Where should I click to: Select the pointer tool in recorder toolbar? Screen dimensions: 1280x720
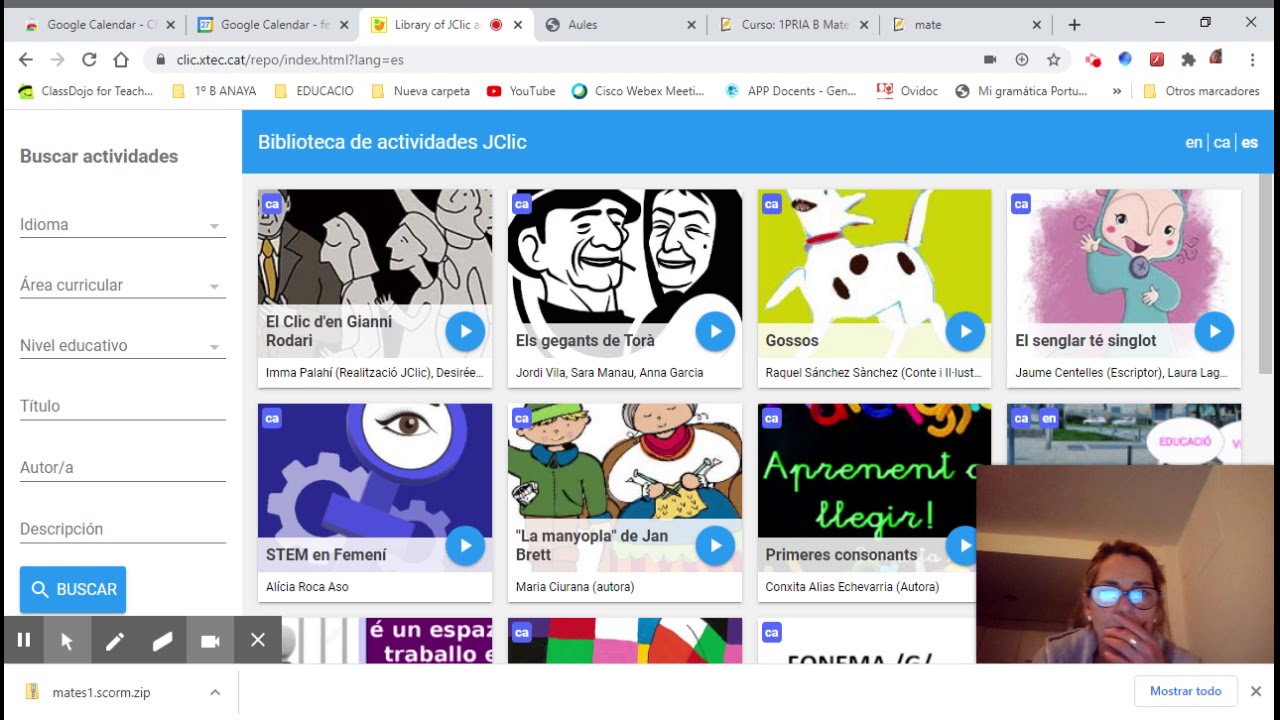click(67, 640)
